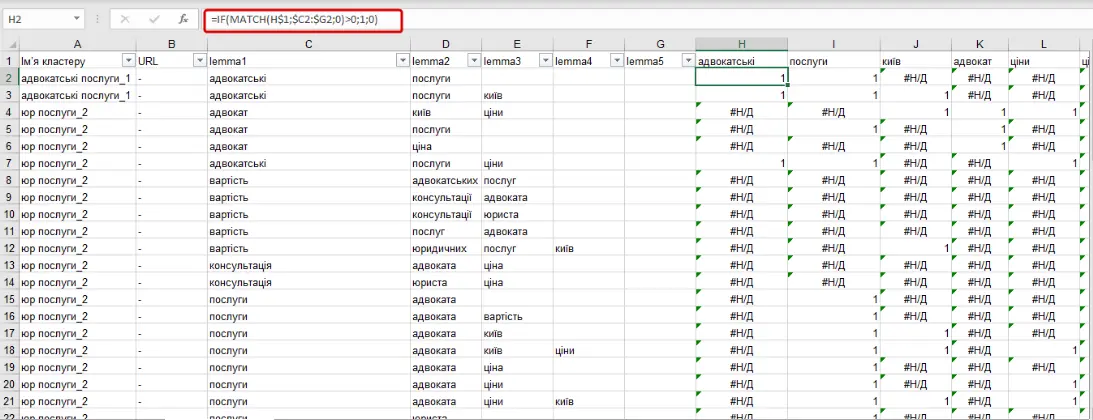
Task: Select column header A
Action: (77, 45)
